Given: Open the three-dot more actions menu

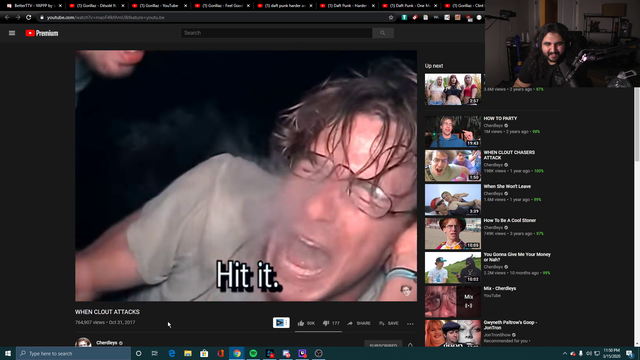Looking at the screenshot, I should [x=410, y=324].
